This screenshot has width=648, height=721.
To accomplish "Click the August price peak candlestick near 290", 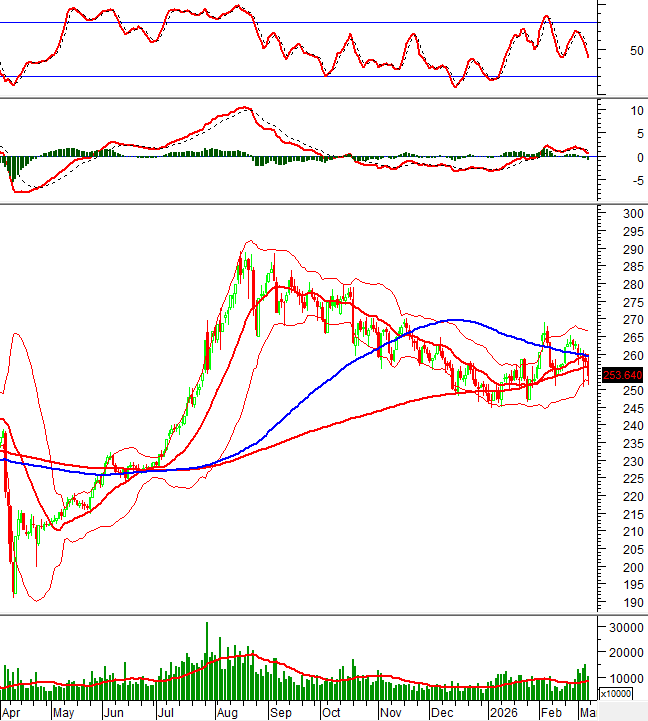I will point(243,258).
